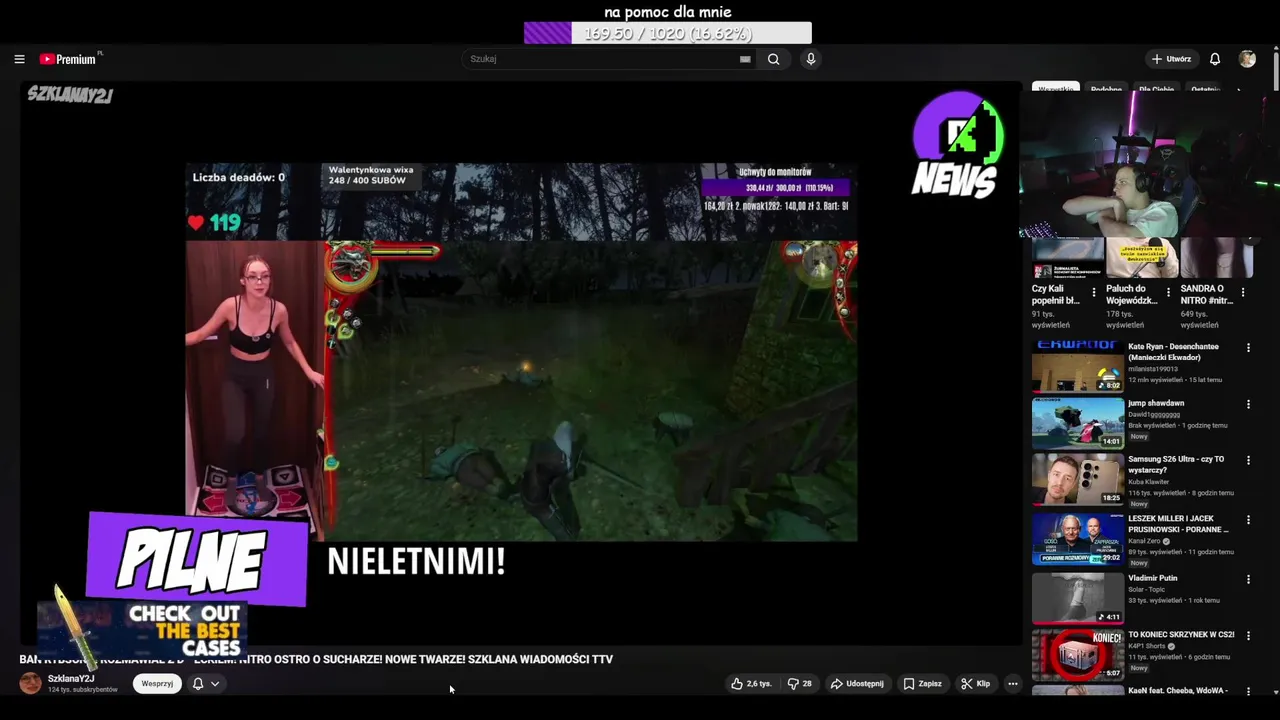Open options for 'TO KONIEC SKRZYNEK' video

pos(1248,636)
